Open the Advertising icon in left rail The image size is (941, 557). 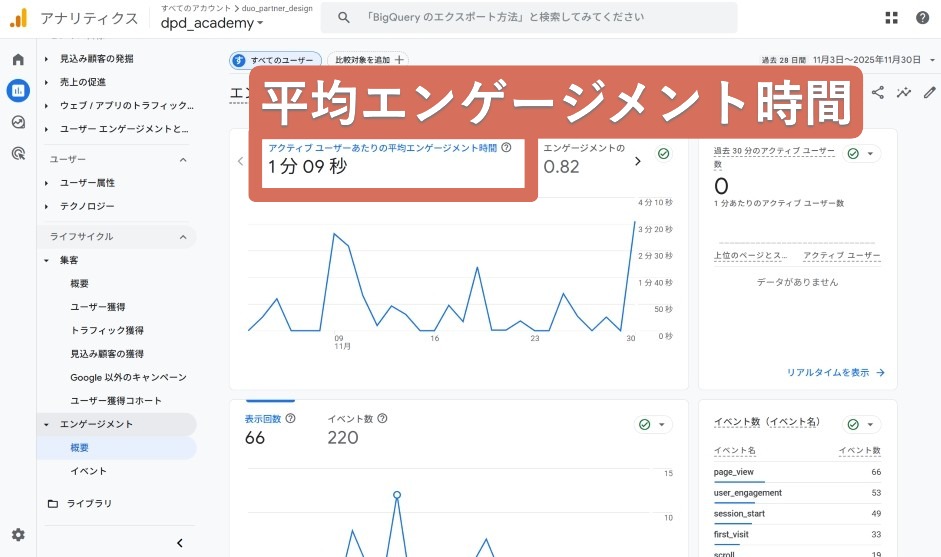click(x=18, y=153)
